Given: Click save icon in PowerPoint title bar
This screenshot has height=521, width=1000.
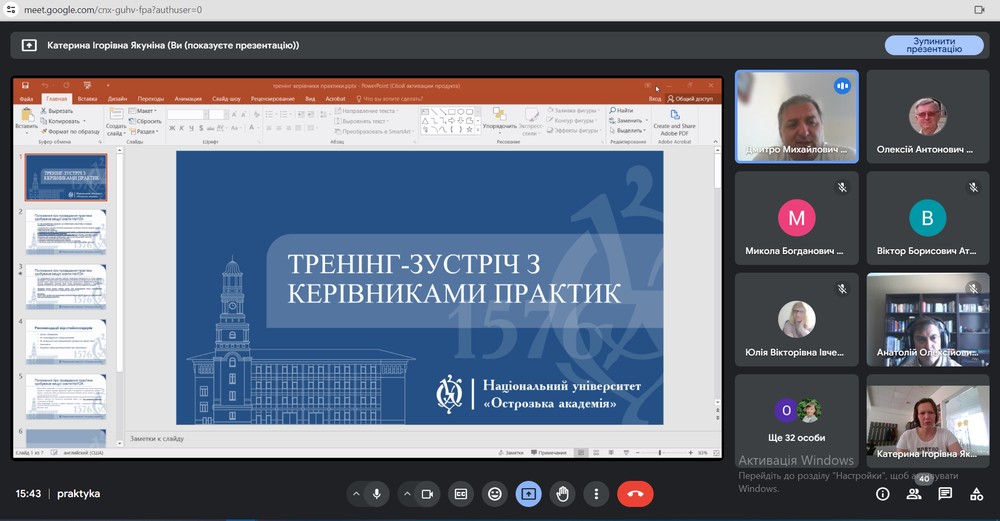Looking at the screenshot, I should point(25,85).
